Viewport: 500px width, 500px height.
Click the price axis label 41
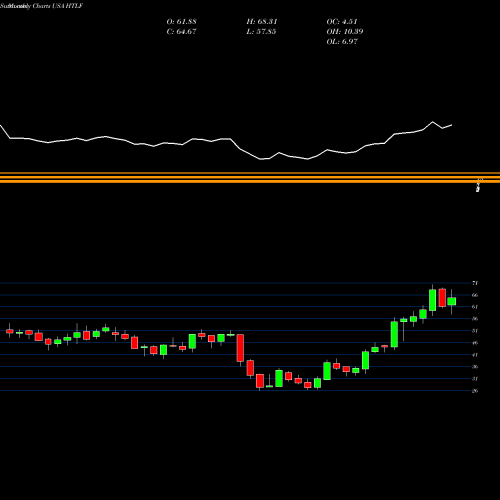(475, 355)
